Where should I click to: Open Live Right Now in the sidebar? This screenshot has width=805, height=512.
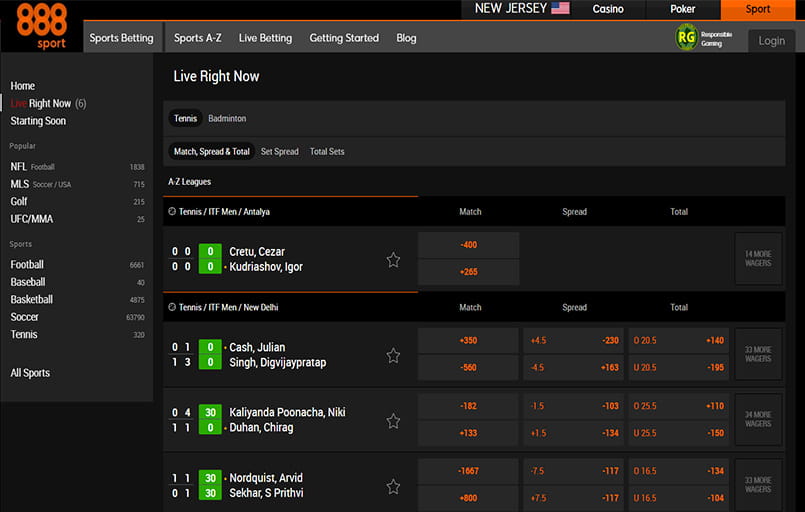[48, 103]
